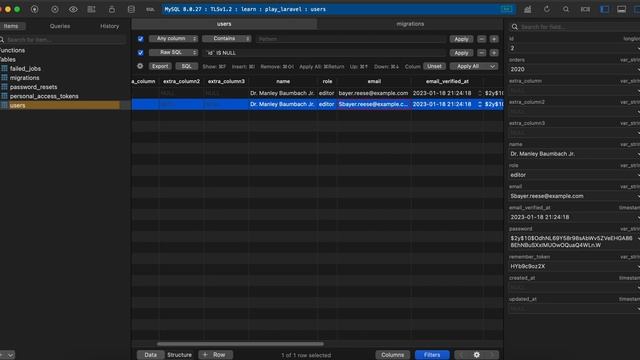Open the SQL query editor icon
The image size is (640, 360).
(150, 9)
